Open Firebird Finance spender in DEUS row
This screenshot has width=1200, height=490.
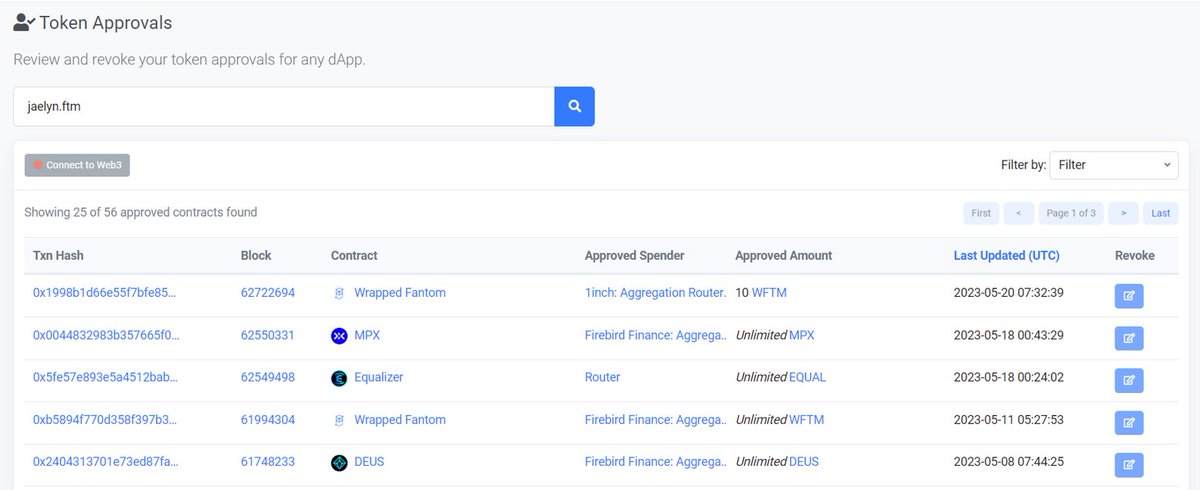tap(656, 462)
